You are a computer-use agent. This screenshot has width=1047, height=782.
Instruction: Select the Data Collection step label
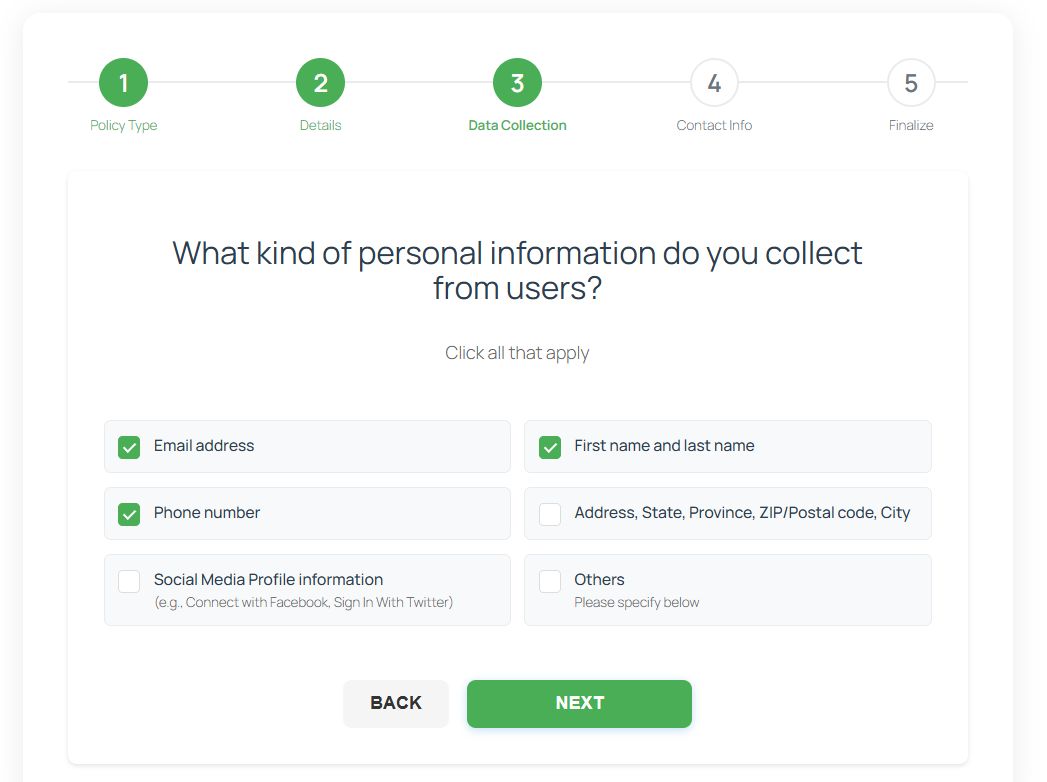[517, 125]
